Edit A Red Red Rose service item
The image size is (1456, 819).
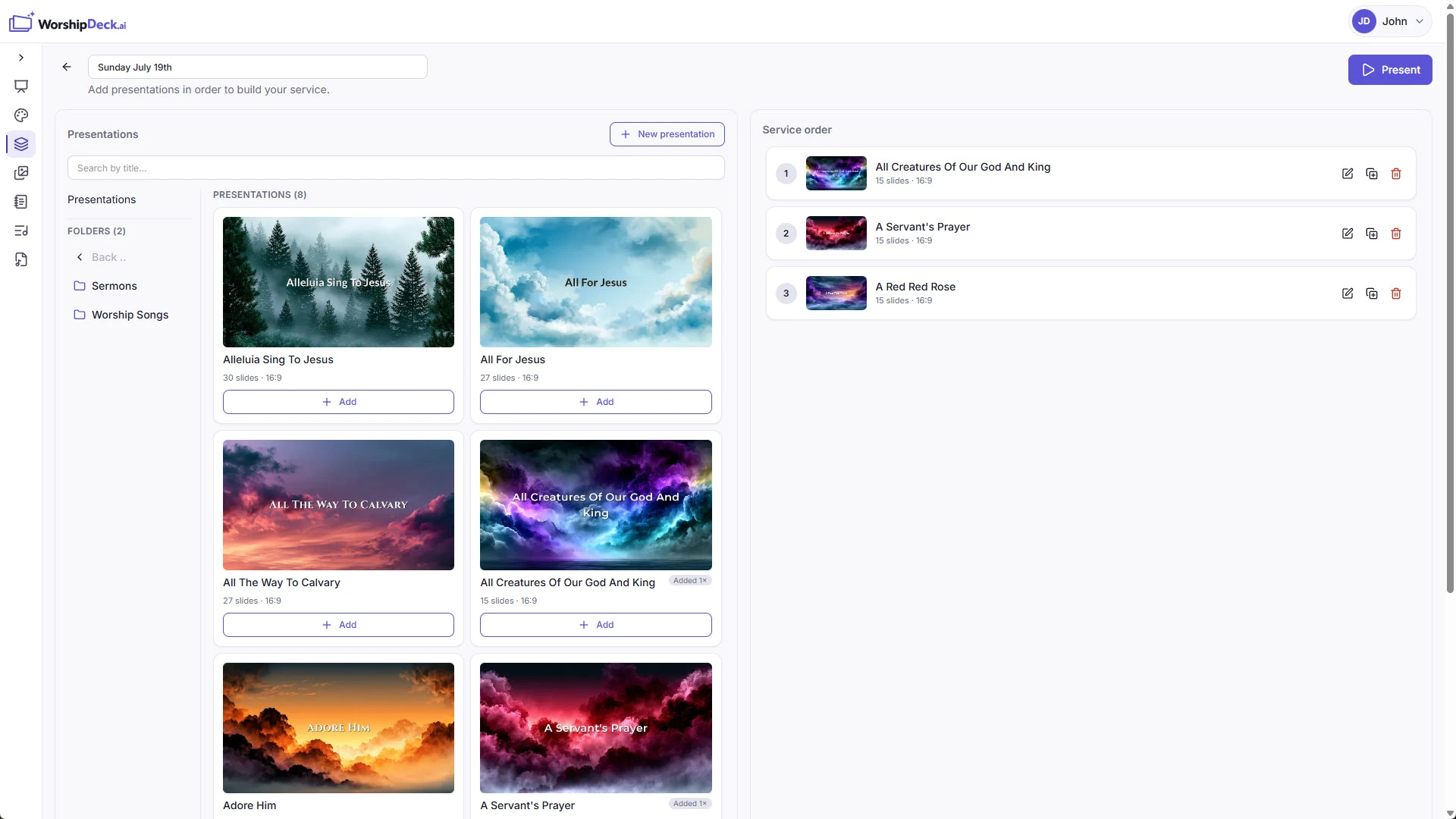click(x=1348, y=293)
